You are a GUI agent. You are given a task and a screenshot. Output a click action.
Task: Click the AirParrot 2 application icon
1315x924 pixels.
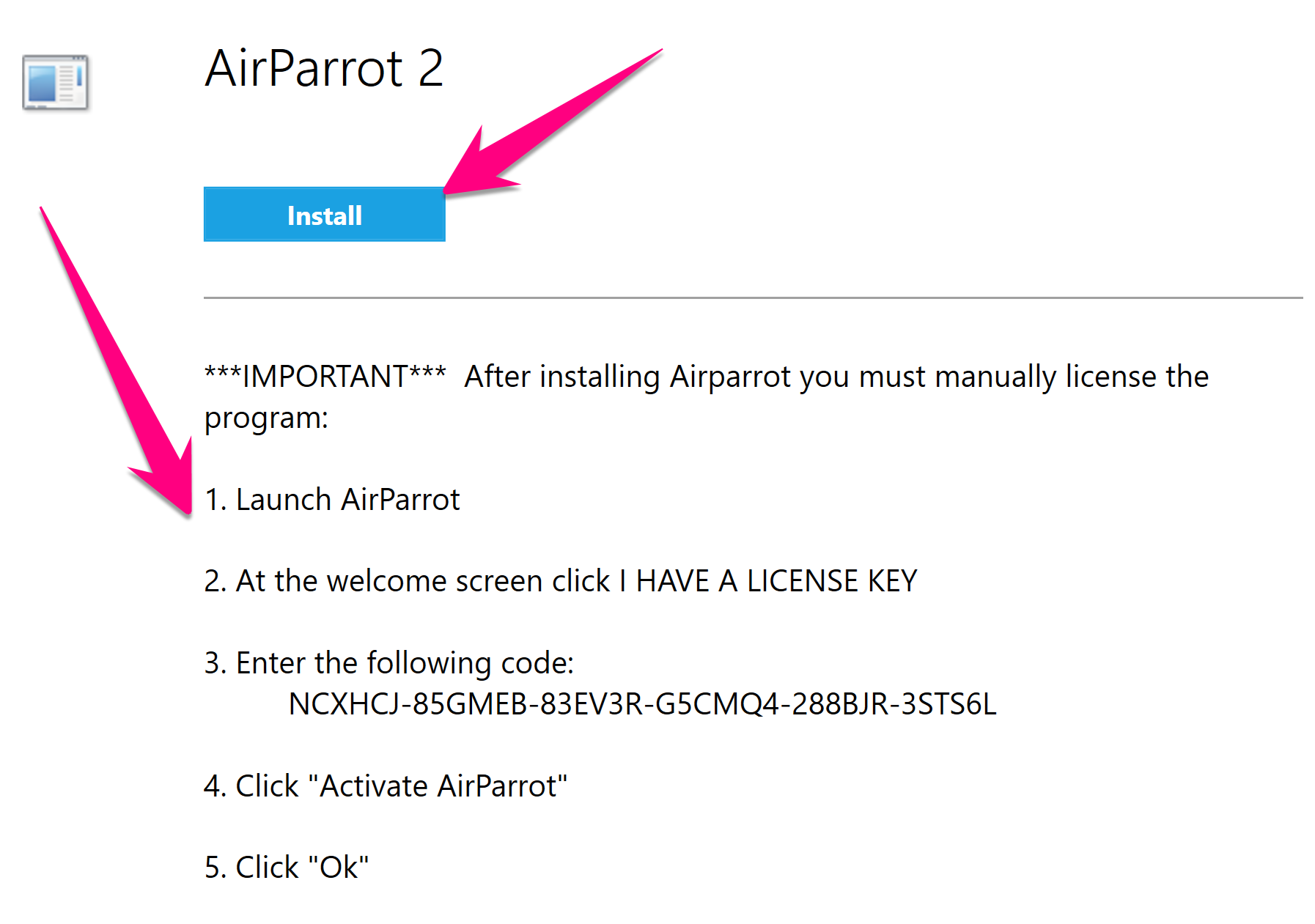pyautogui.click(x=56, y=83)
